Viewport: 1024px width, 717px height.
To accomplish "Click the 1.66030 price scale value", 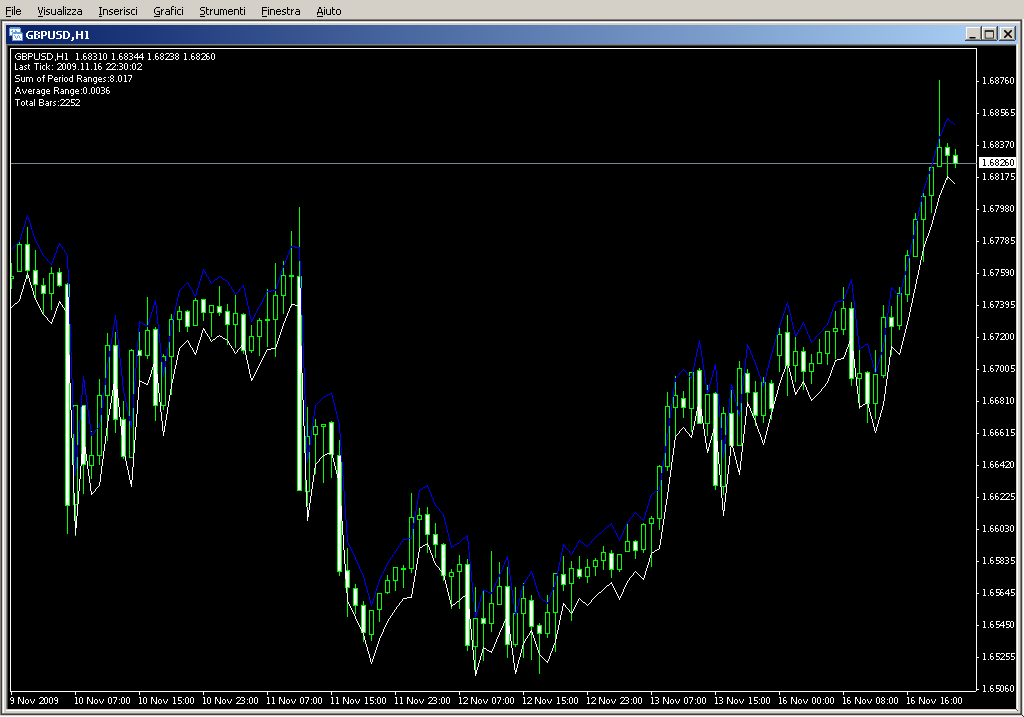I will (999, 529).
